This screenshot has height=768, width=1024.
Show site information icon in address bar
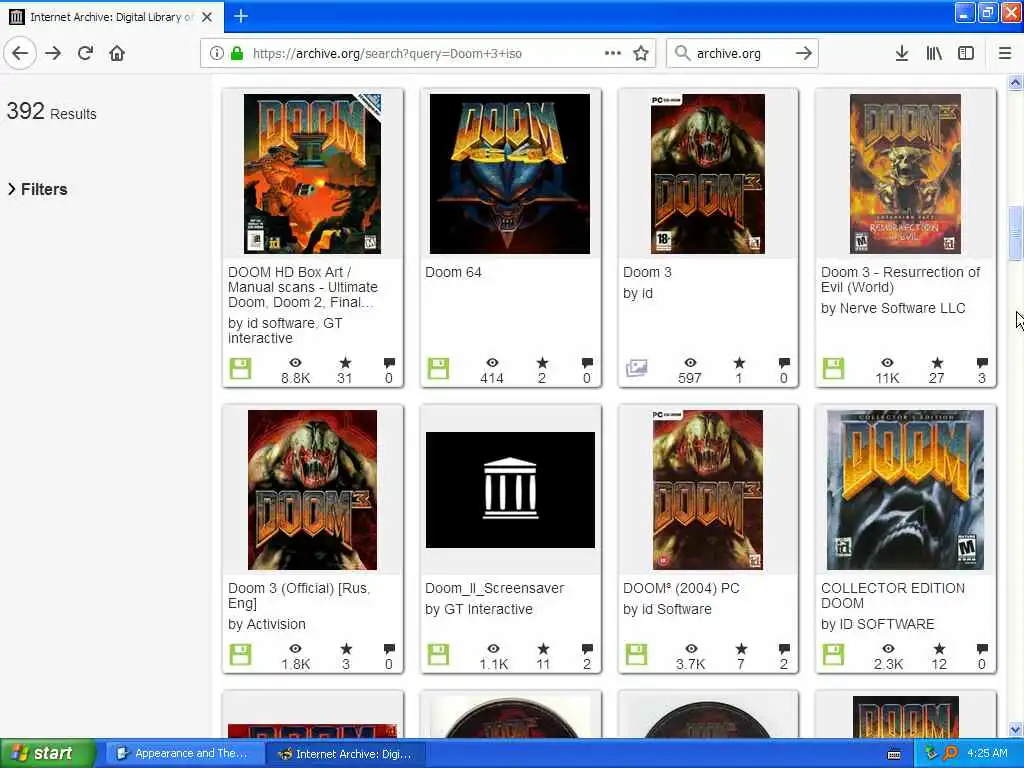click(216, 54)
